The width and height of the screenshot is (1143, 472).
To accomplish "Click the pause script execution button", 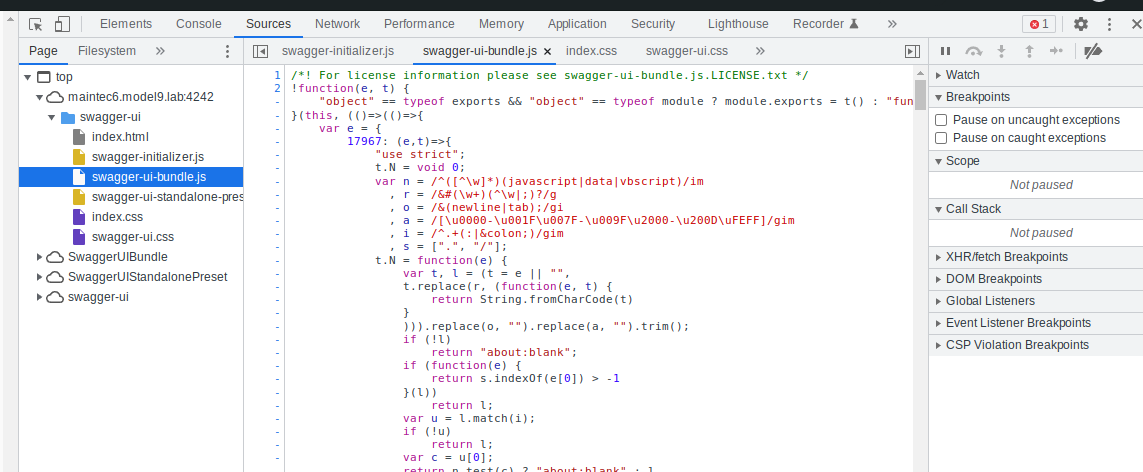I will (x=945, y=51).
